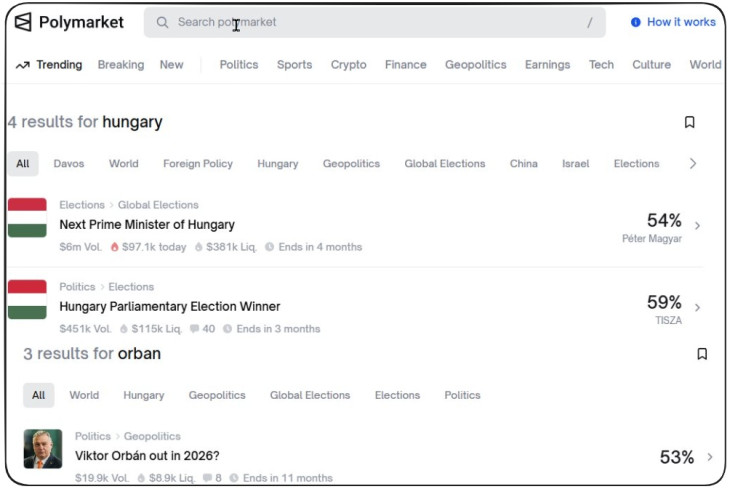Select the Davos filter chip

coord(69,164)
